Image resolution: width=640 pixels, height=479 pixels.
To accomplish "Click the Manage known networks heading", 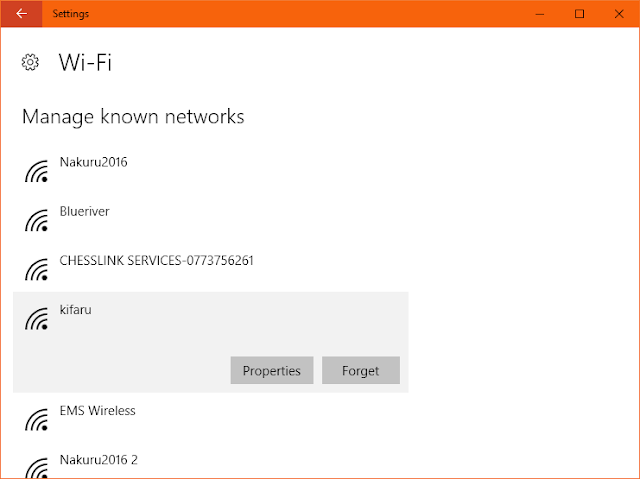I will [133, 117].
